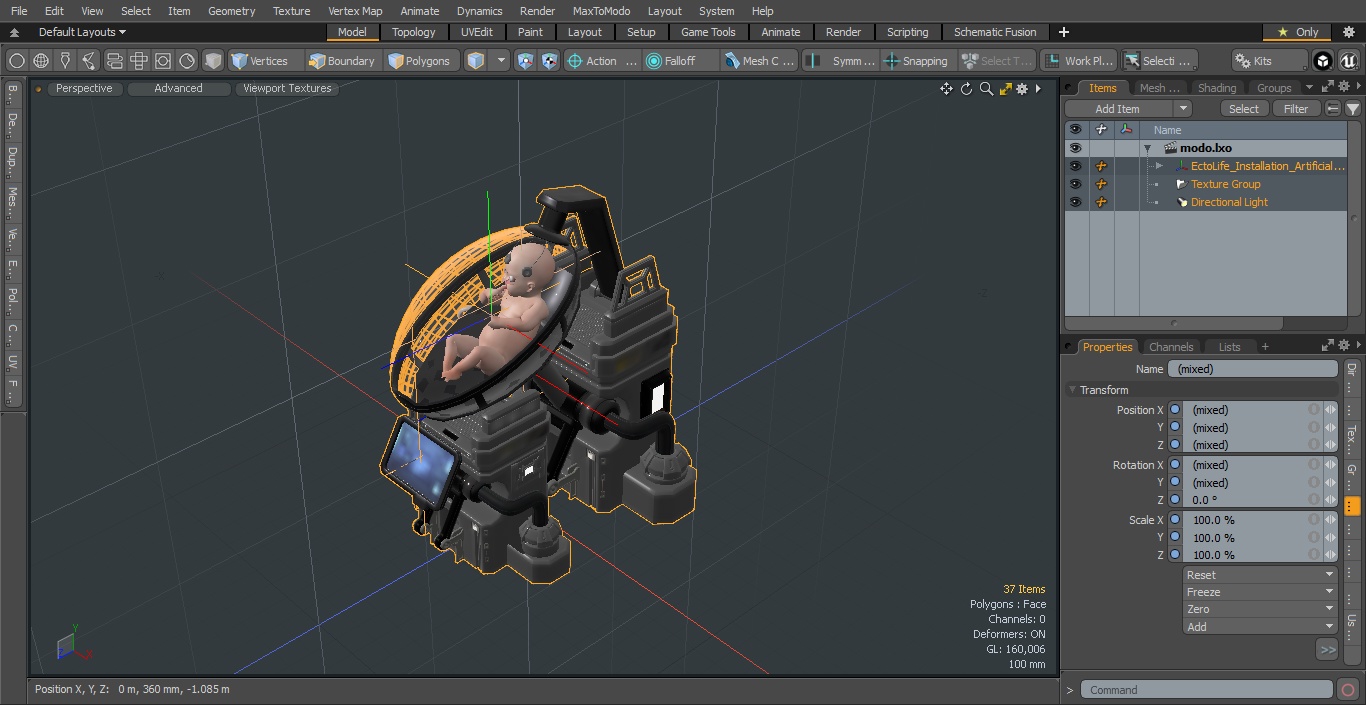1366x705 pixels.
Task: Open Items panel gear settings icon
Action: point(1343,87)
